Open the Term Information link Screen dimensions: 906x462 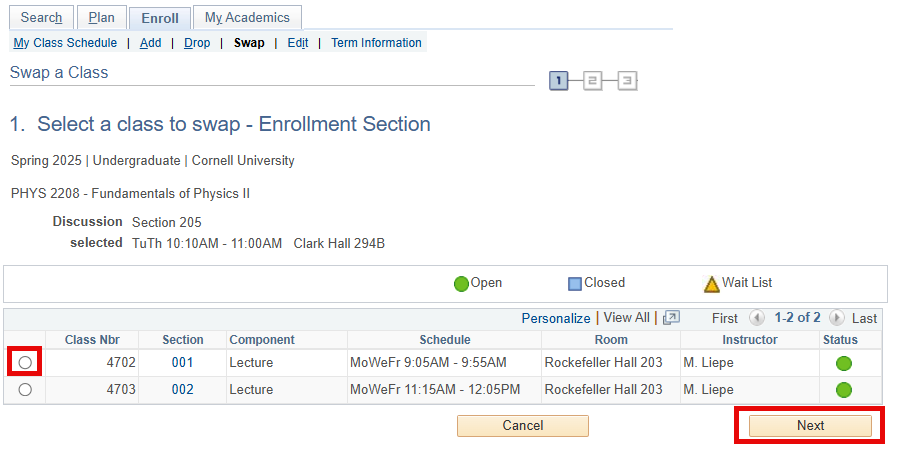[376, 43]
